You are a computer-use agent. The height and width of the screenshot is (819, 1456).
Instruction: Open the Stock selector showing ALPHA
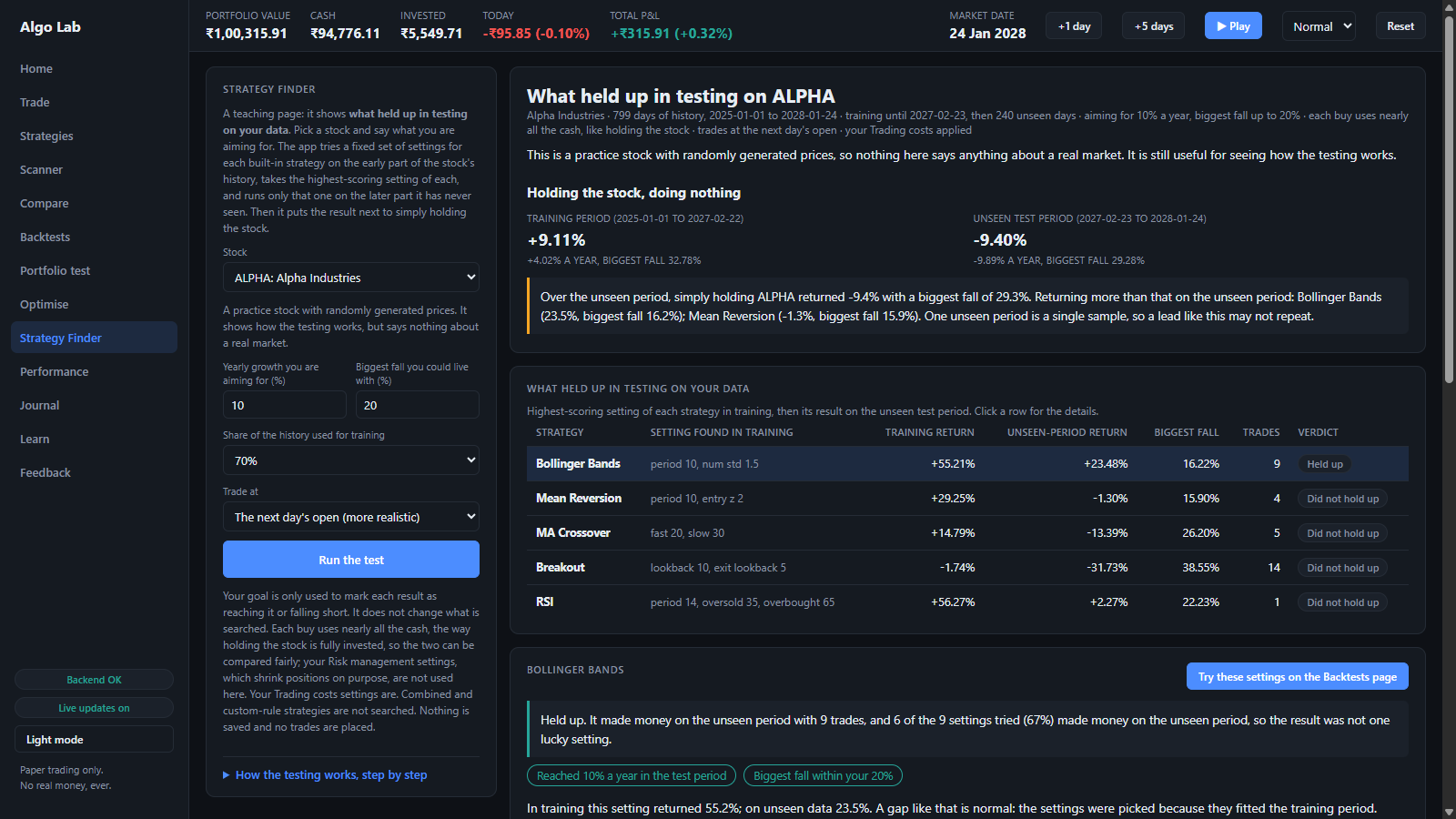[351, 278]
